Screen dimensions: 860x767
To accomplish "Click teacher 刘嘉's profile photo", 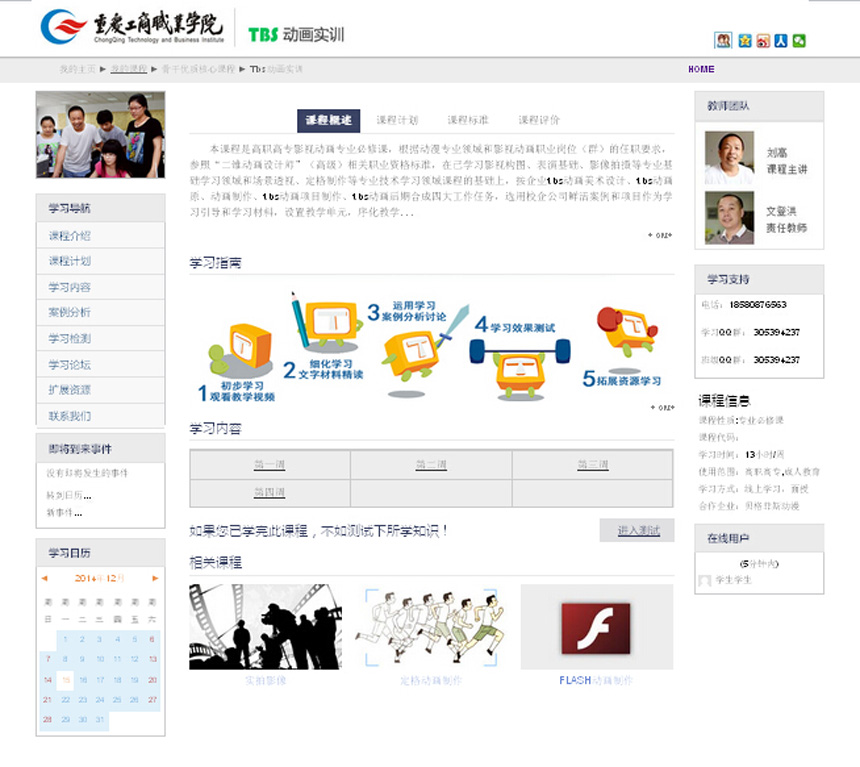I will pyautogui.click(x=729, y=157).
